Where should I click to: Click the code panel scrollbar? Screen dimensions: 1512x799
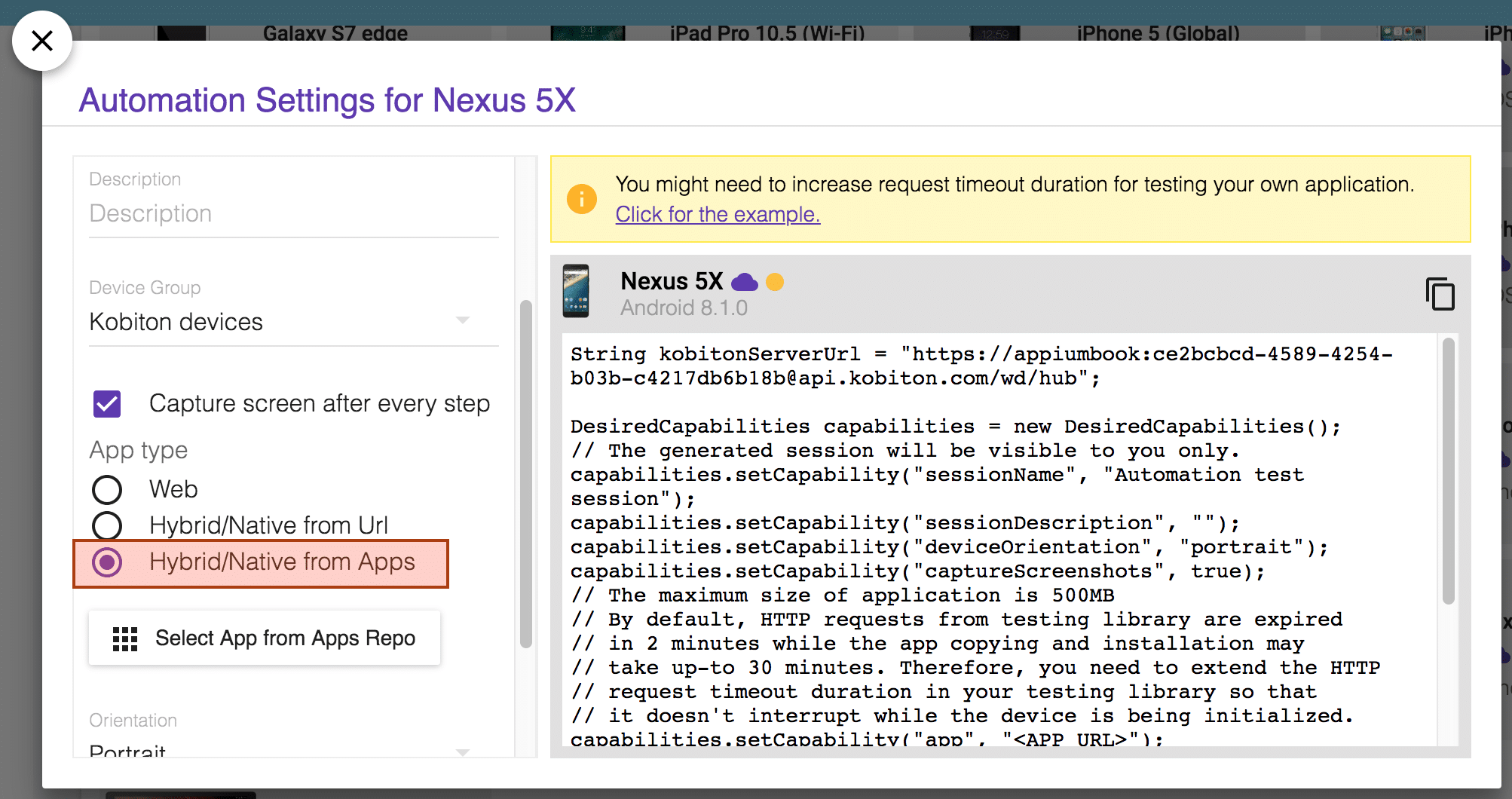point(1448,470)
